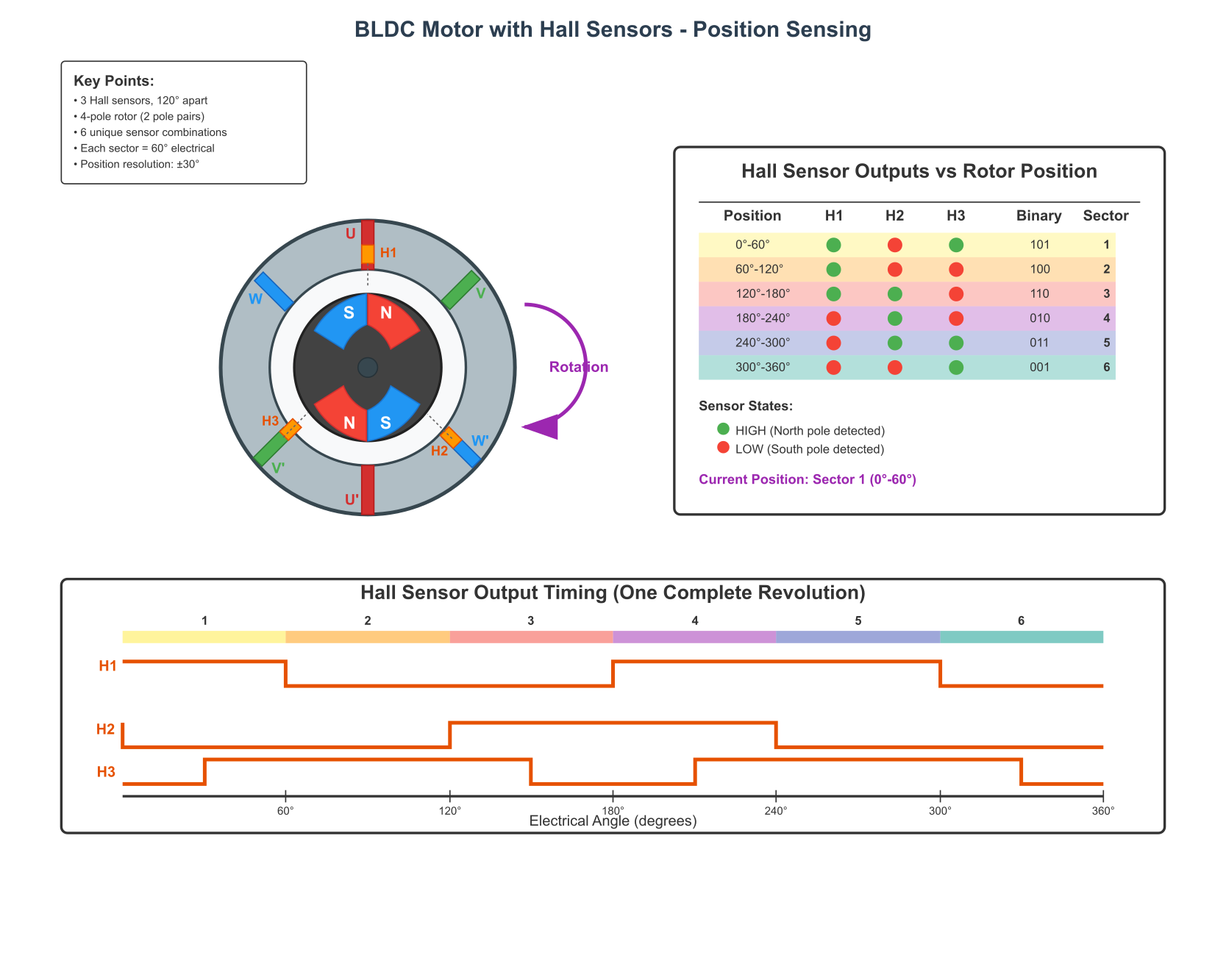
Task: Click H1 green dot in 0°-60° row
Action: (833, 245)
